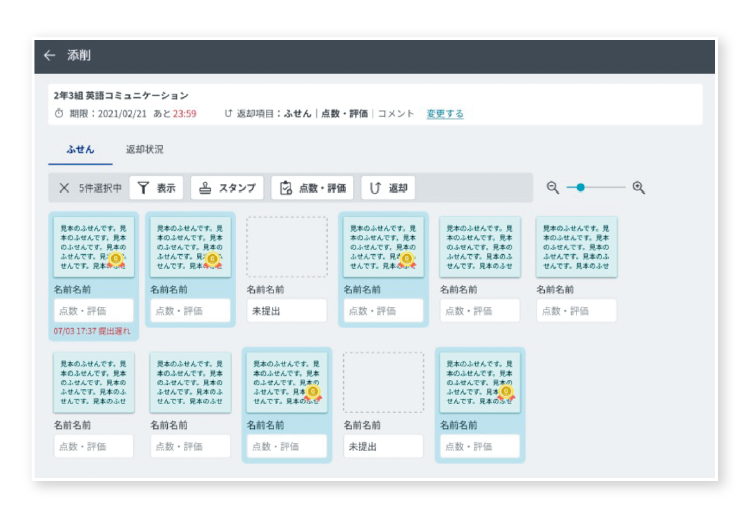Open the 点数・評価 scoring tool

coord(312,188)
